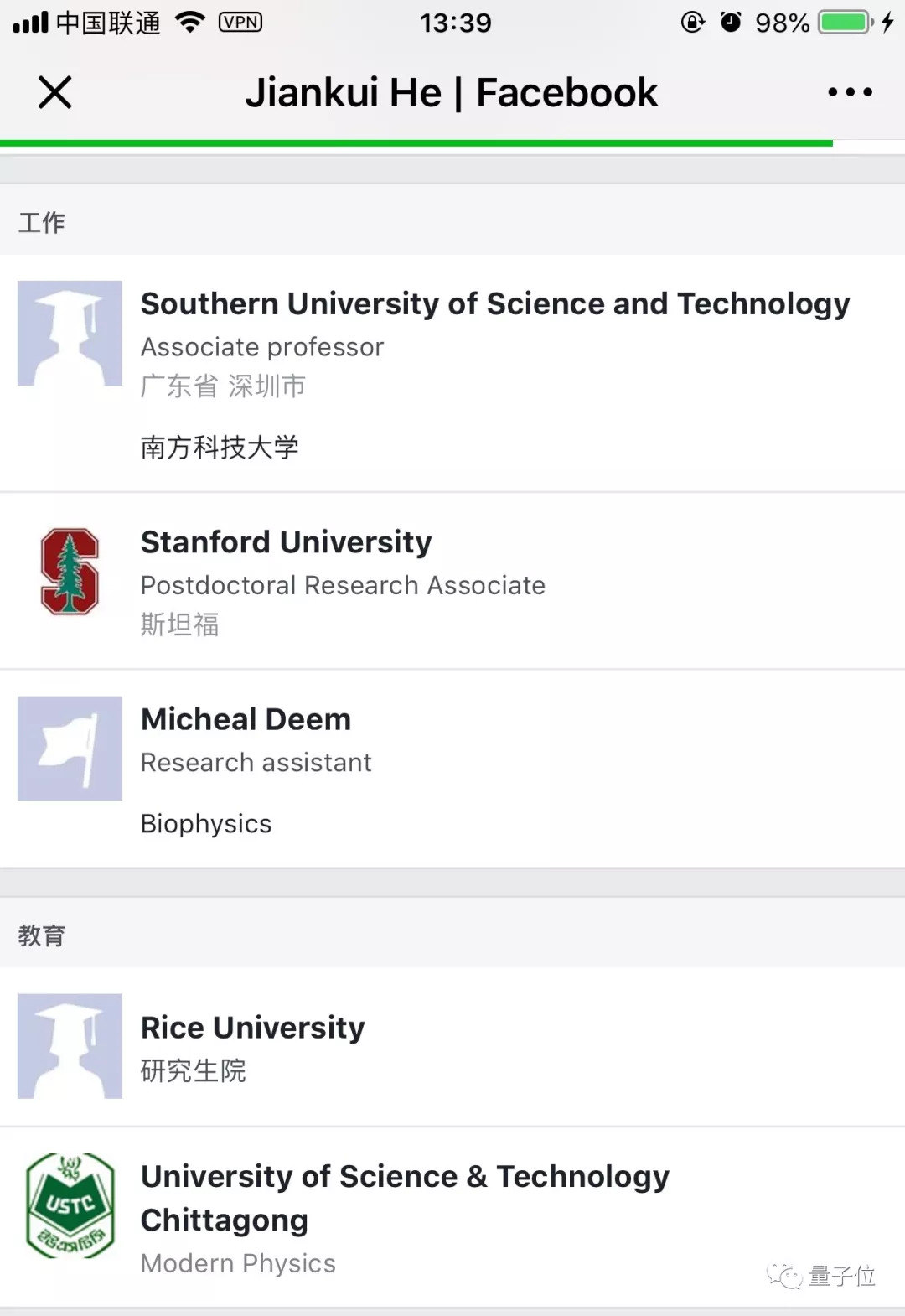Tap the Jiankui He | Facebook page title
905x1316 pixels.
click(451, 92)
